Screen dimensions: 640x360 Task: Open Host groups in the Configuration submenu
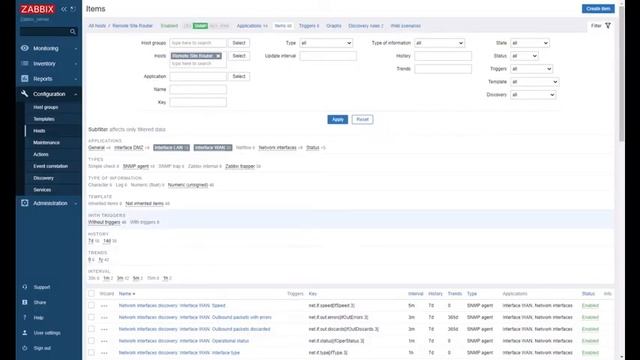coord(46,107)
